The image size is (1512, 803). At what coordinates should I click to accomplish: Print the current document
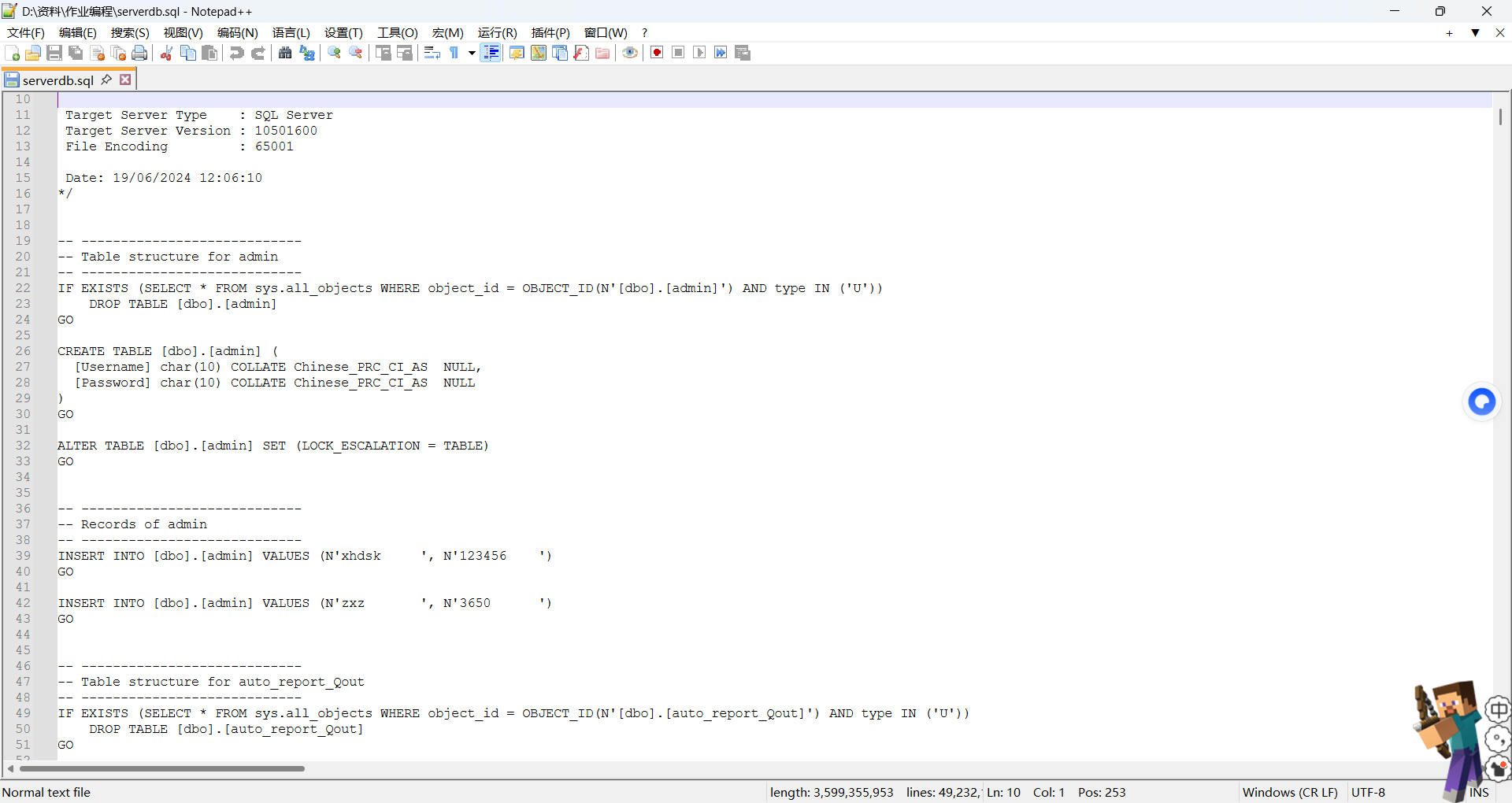click(x=139, y=53)
